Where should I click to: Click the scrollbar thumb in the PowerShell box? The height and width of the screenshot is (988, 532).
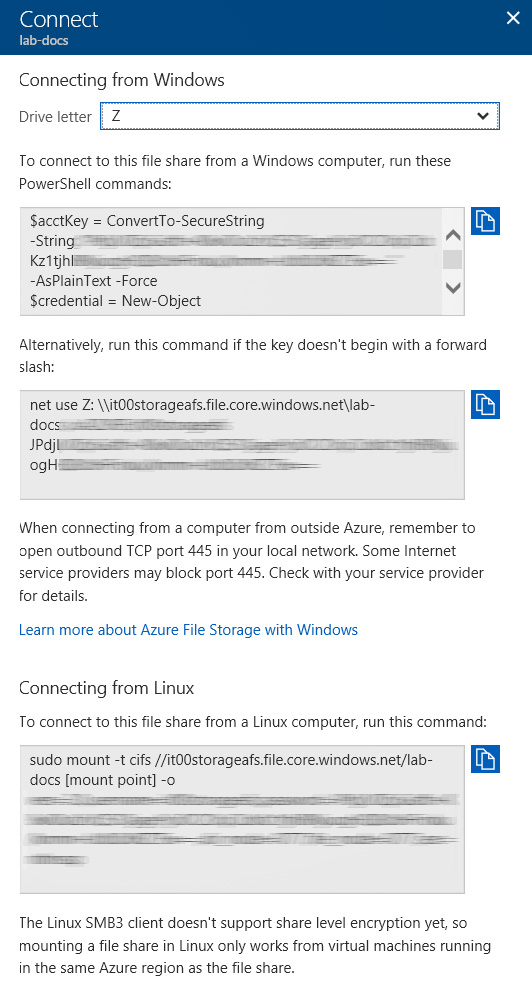pyautogui.click(x=453, y=259)
